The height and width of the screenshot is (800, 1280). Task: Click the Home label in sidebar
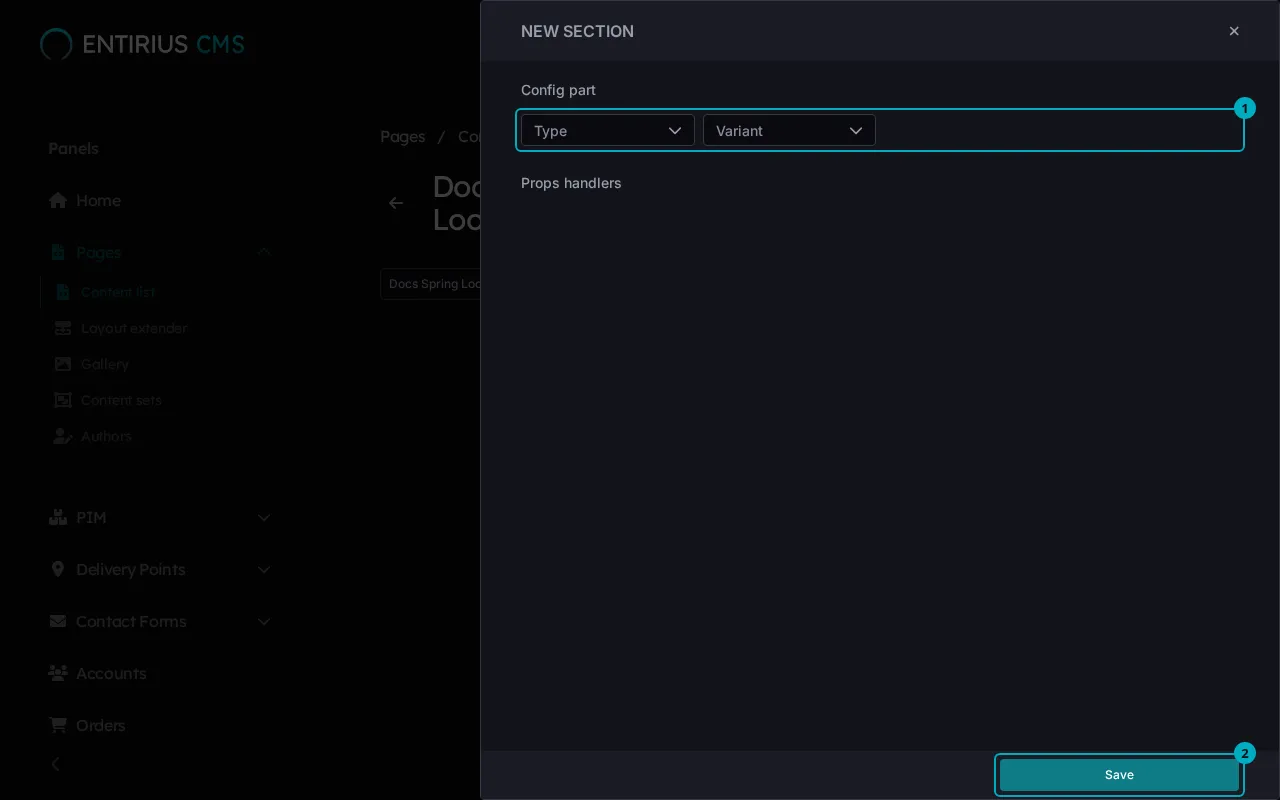(98, 200)
